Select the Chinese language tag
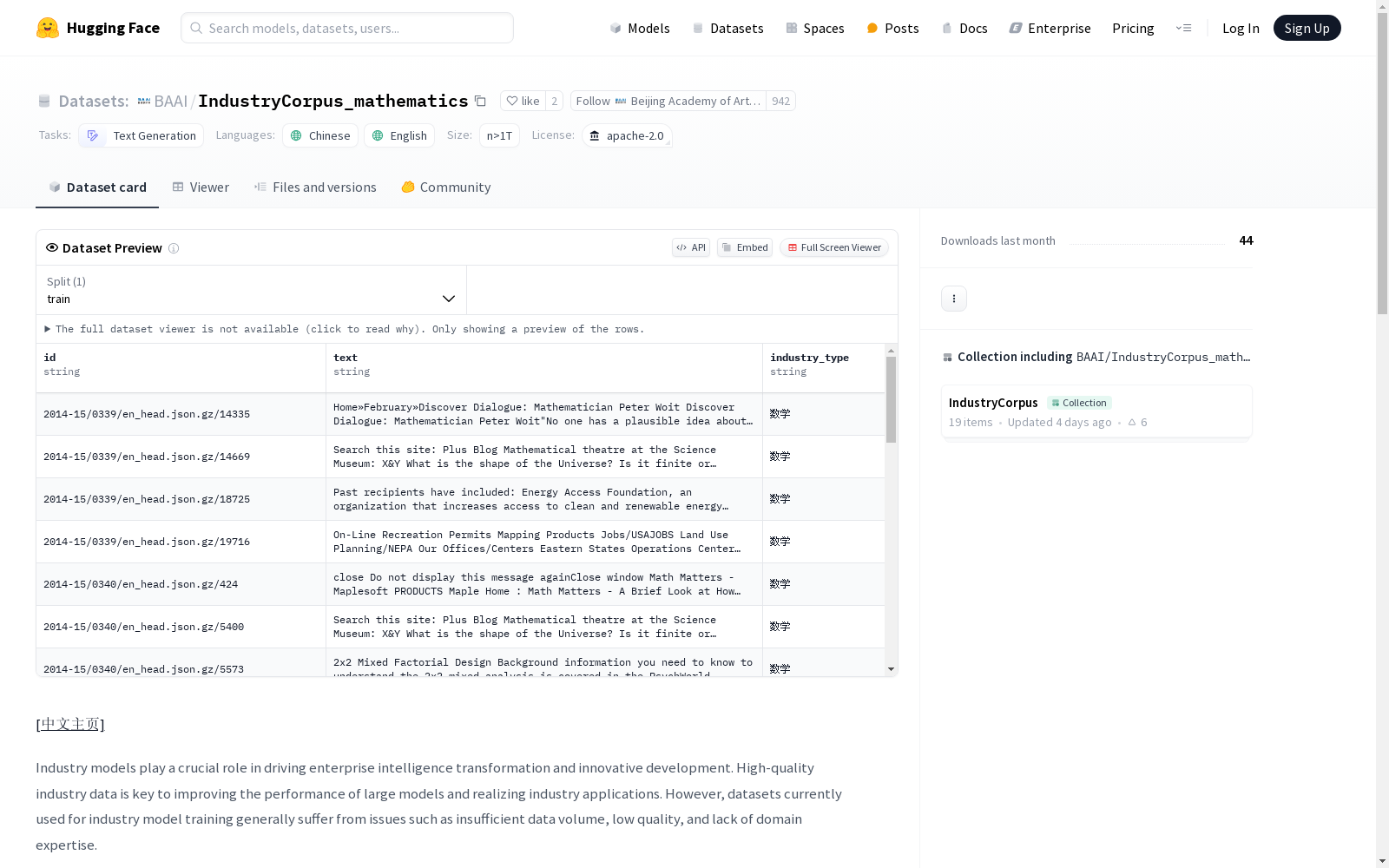Screen dimensions: 1389x868 tap(320, 135)
